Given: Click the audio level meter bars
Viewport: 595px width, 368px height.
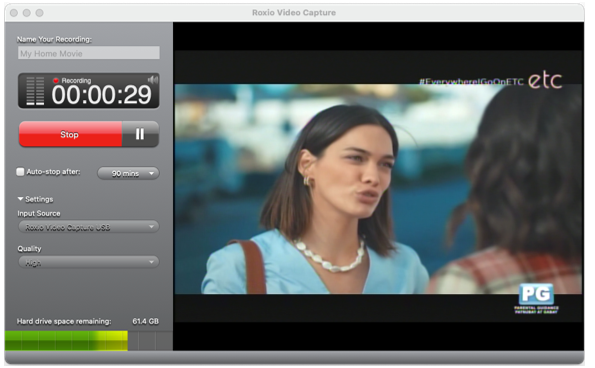Looking at the screenshot, I should 35,91.
